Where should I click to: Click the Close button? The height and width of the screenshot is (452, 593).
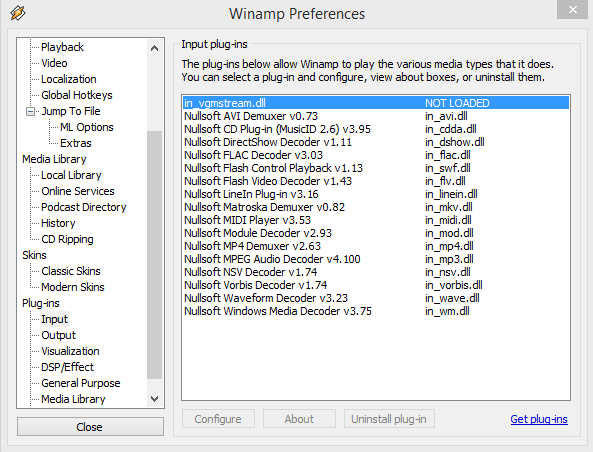tap(90, 427)
